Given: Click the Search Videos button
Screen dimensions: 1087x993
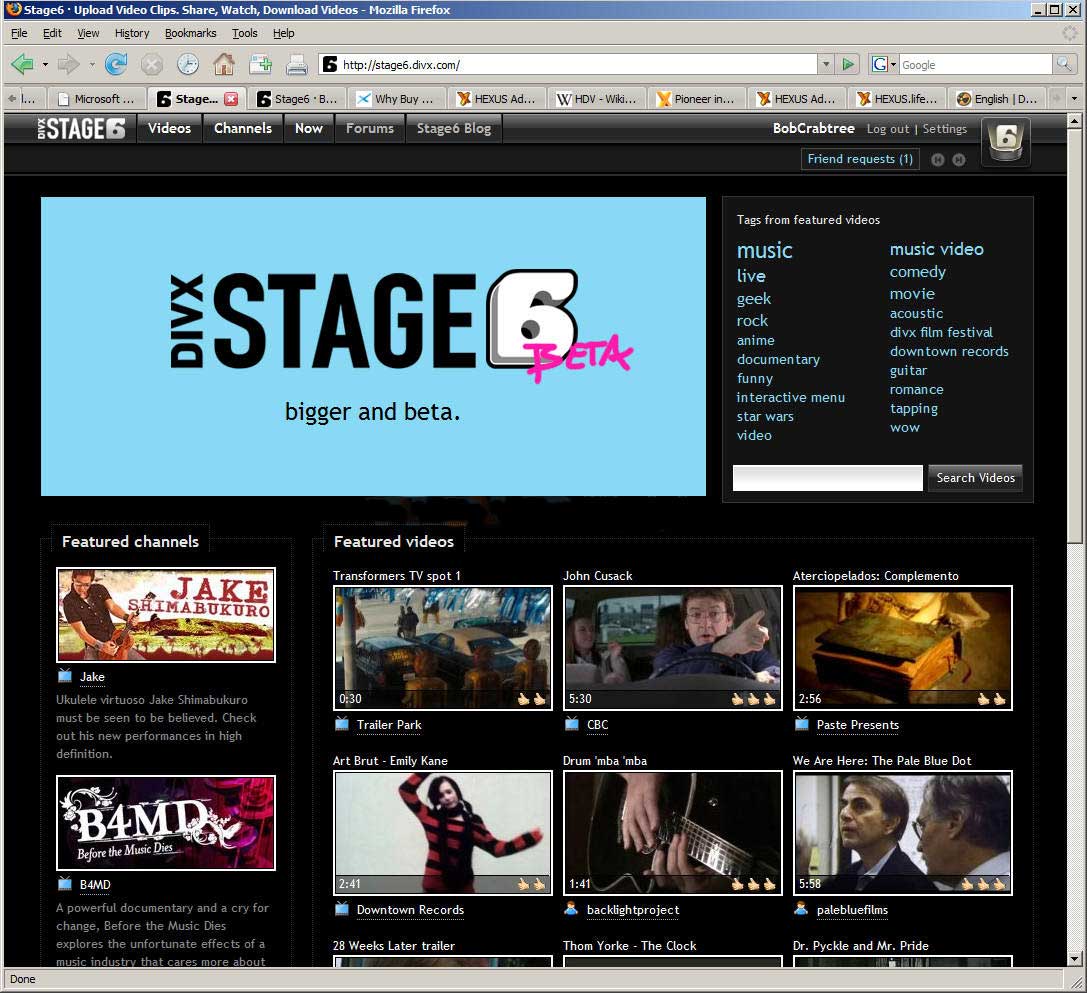Looking at the screenshot, I should [975, 478].
